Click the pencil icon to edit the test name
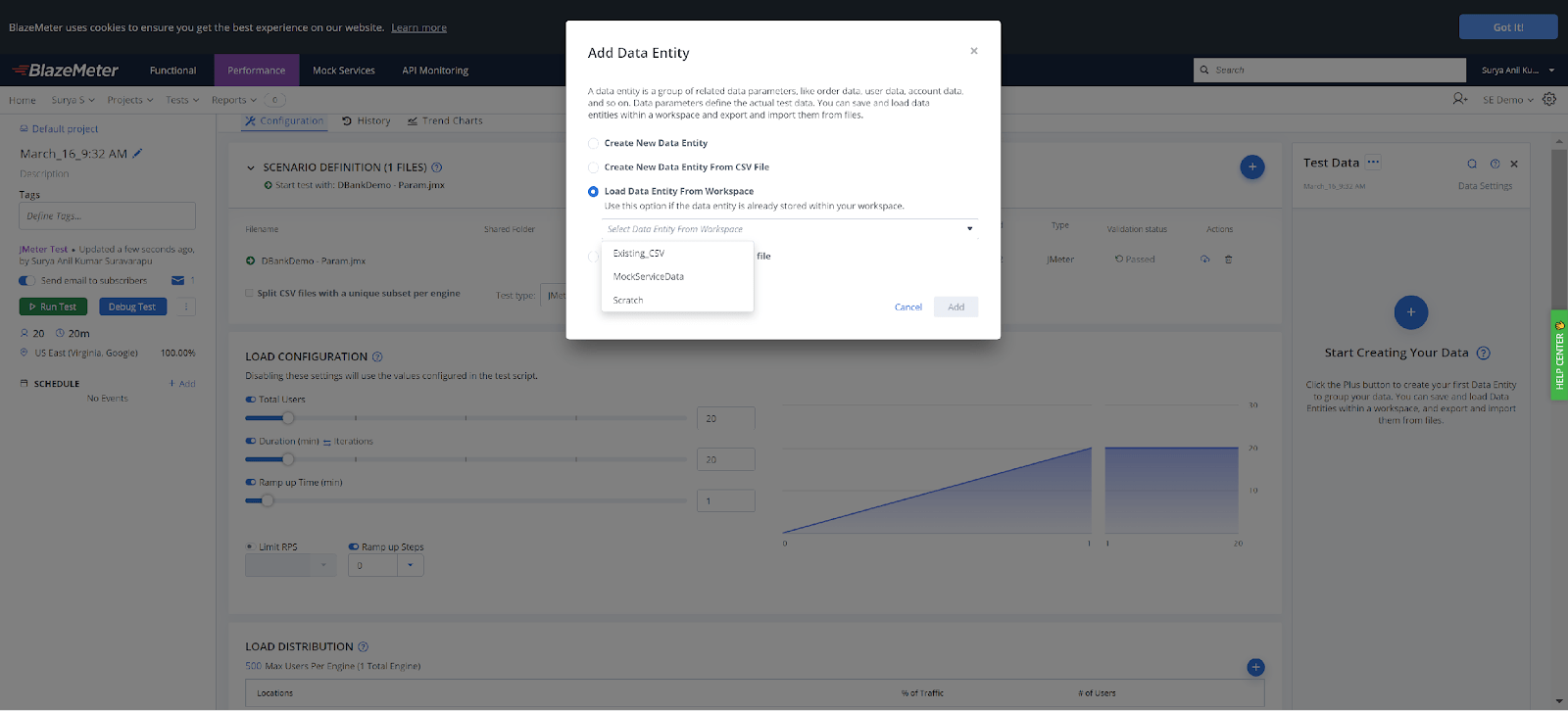The image size is (1568, 711). pos(138,153)
